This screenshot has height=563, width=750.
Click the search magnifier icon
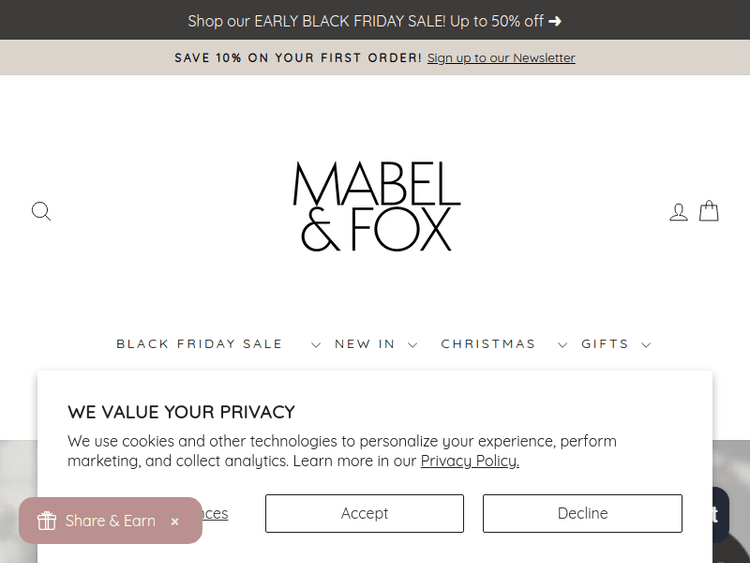coord(41,211)
